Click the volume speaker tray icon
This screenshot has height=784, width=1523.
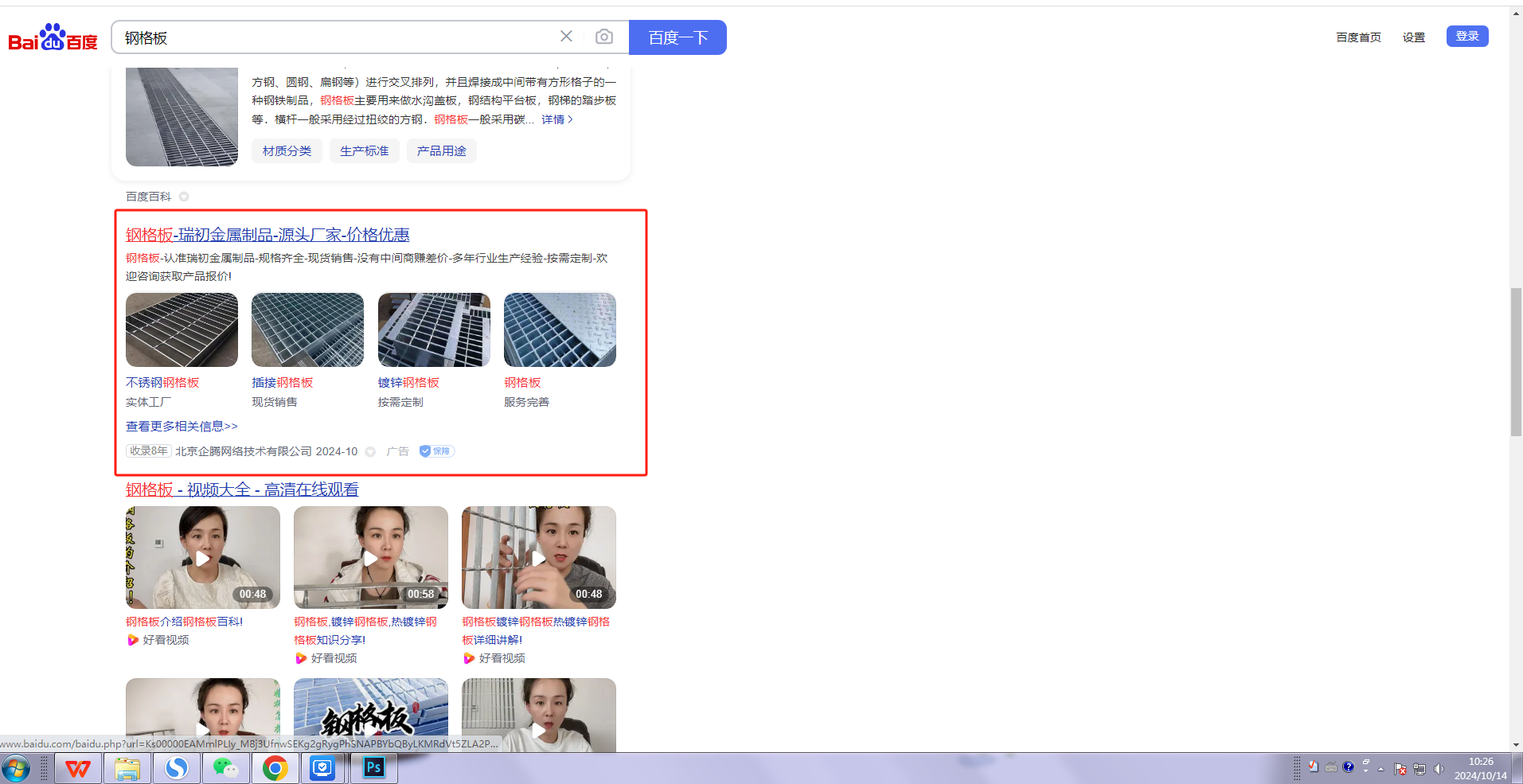click(x=1439, y=769)
